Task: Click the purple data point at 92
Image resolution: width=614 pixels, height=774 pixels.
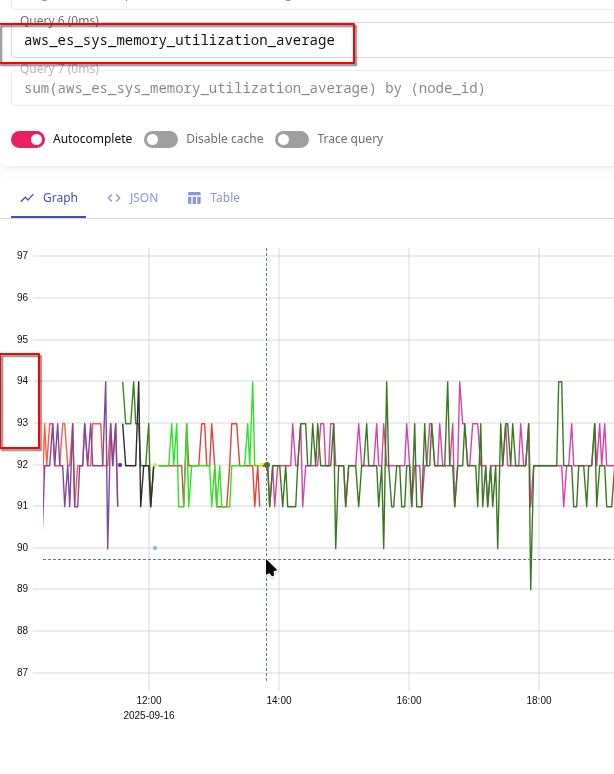Action: point(120,465)
